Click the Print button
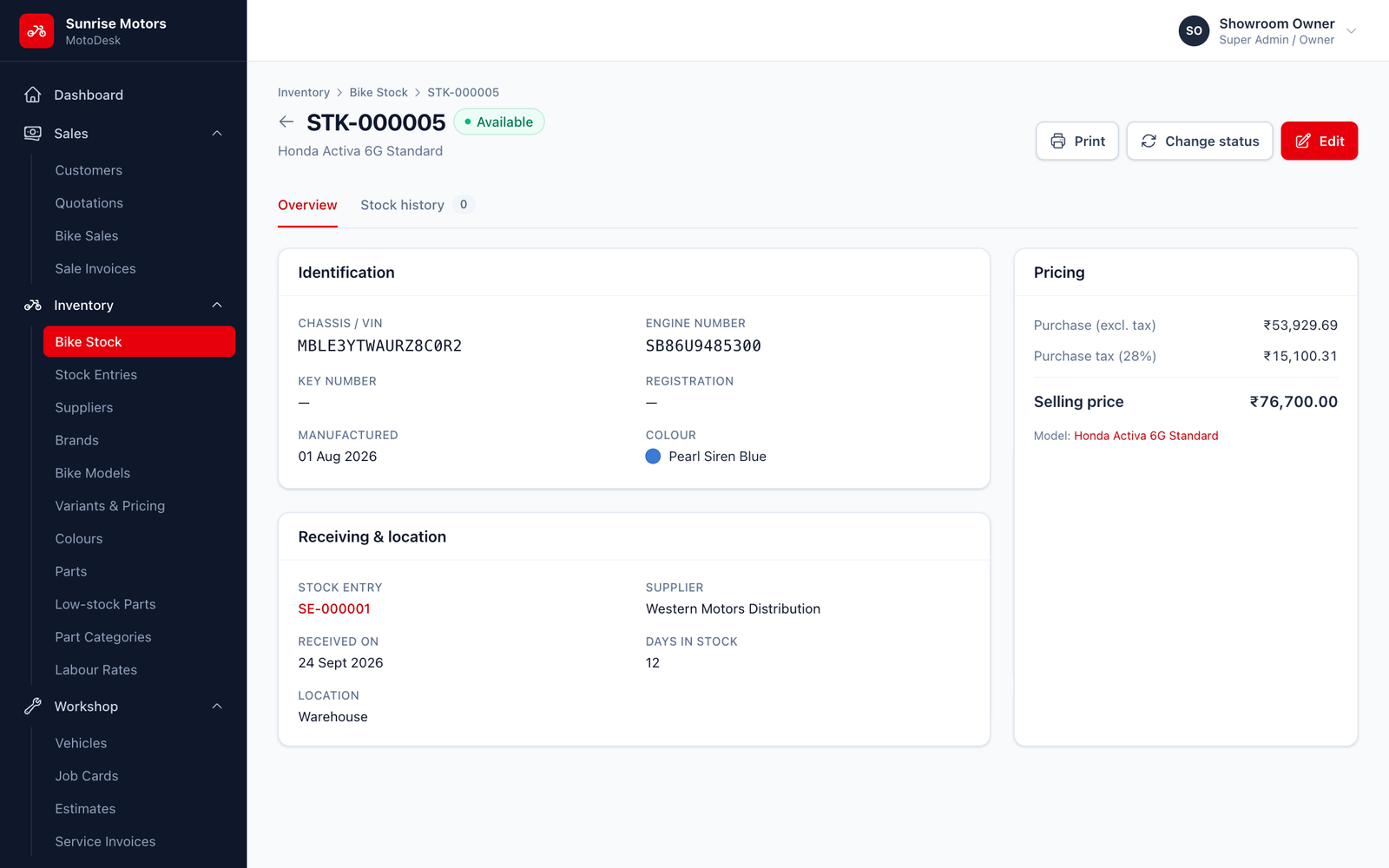Screen dimensions: 1389x868 click(x=1077, y=141)
